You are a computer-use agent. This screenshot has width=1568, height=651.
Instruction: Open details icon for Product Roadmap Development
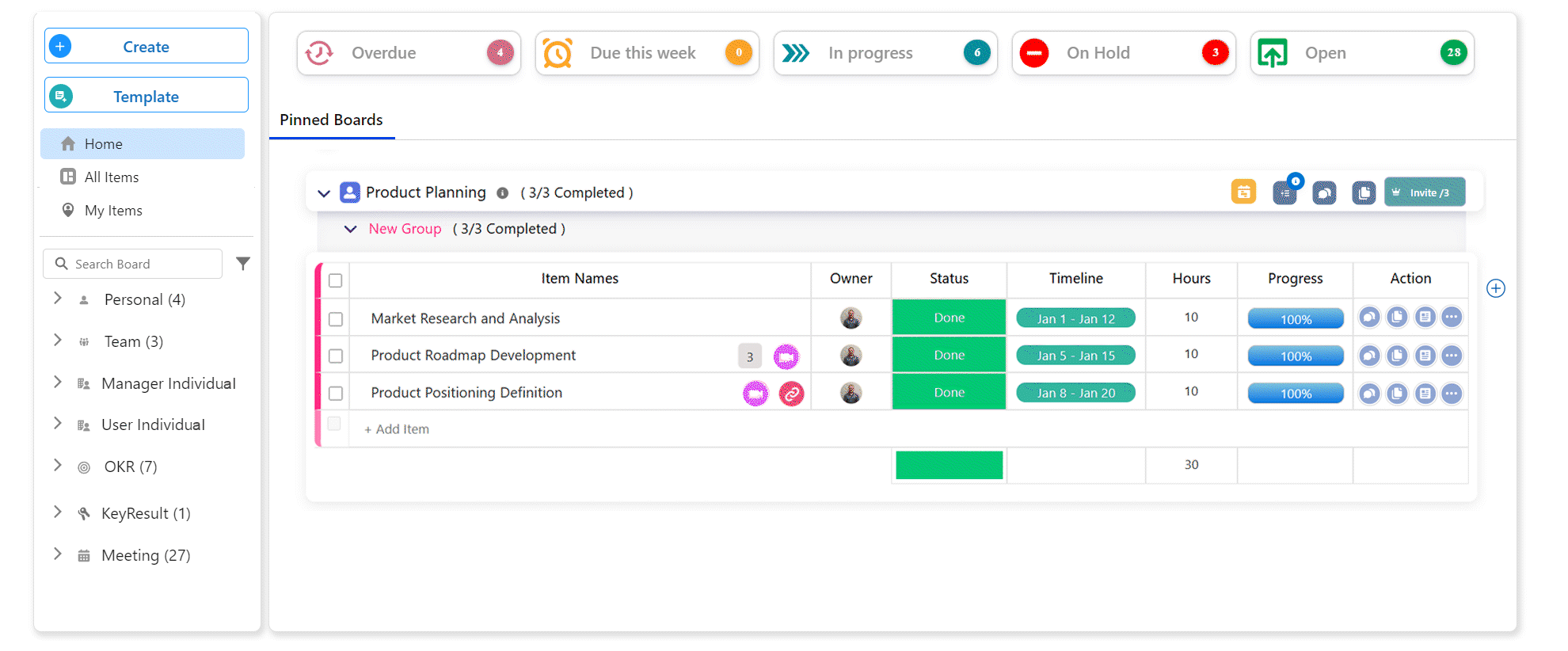1425,356
